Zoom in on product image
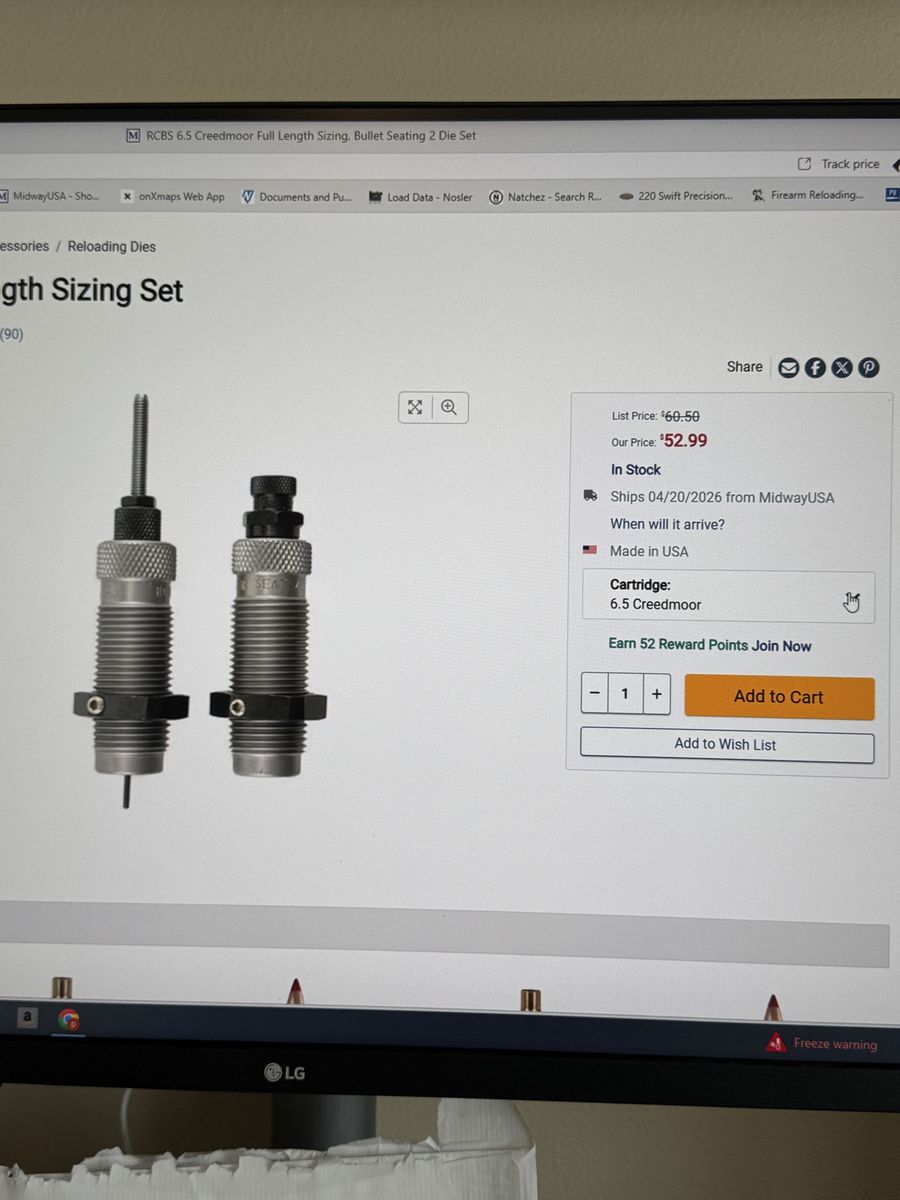 449,407
